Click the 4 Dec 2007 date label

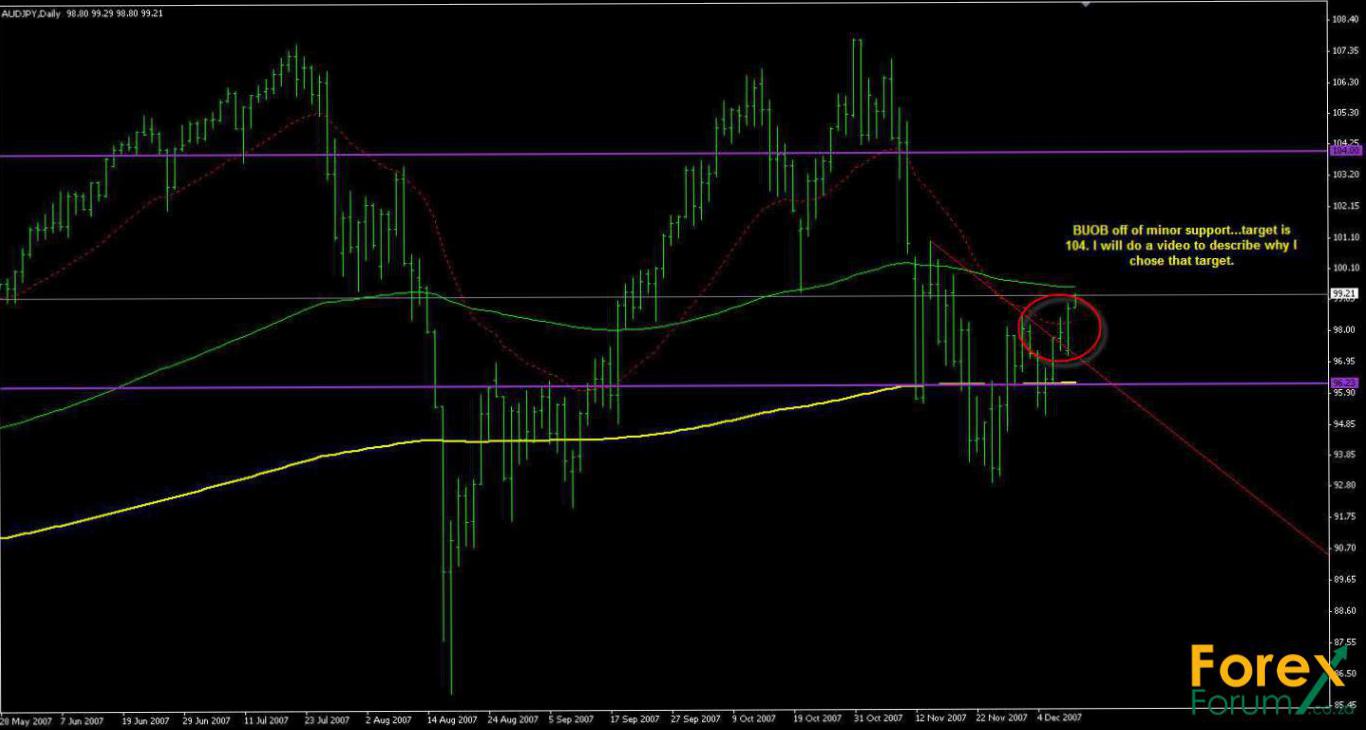point(1059,718)
